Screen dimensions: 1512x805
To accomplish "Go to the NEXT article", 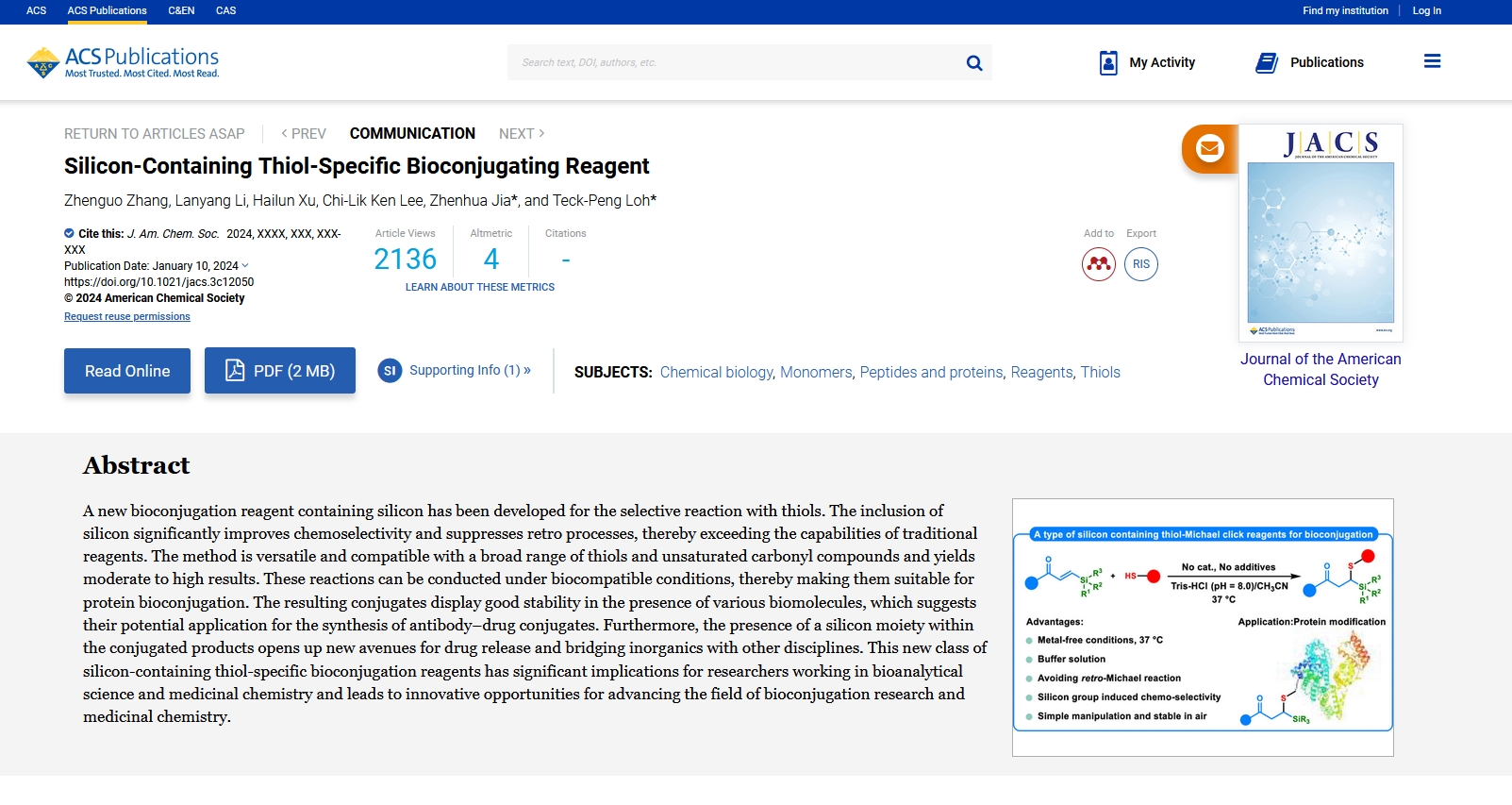I will click(x=522, y=134).
